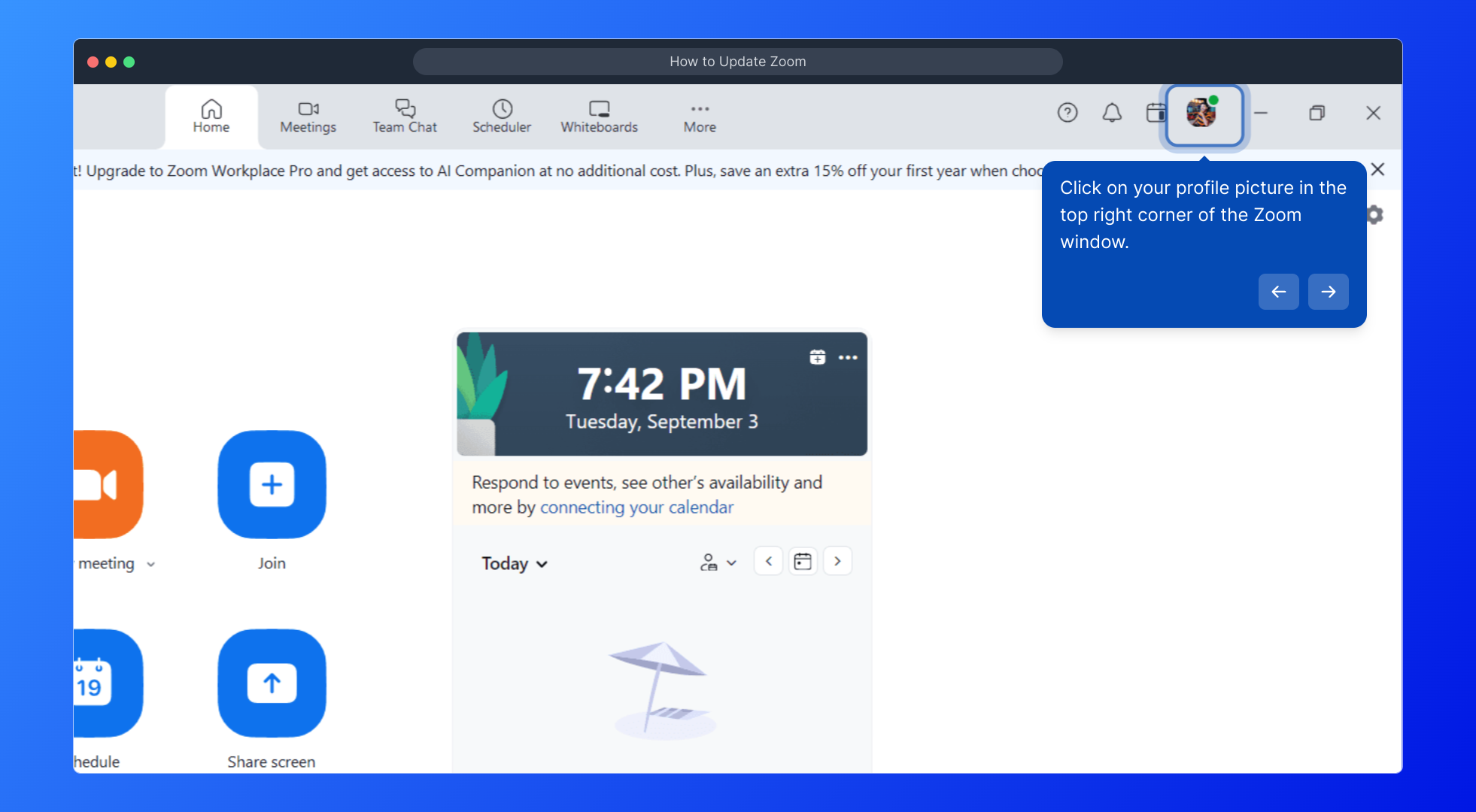Open the Team Chat tab
The image size is (1476, 812).
click(405, 117)
